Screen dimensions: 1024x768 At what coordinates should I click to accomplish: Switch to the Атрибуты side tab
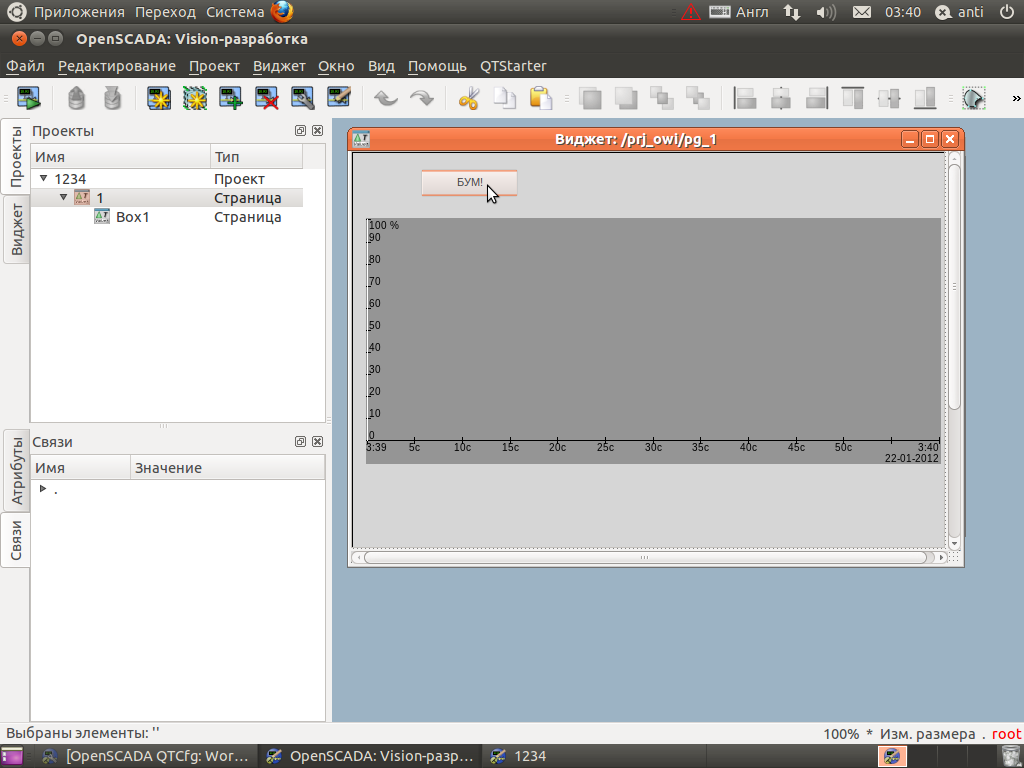tap(16, 470)
